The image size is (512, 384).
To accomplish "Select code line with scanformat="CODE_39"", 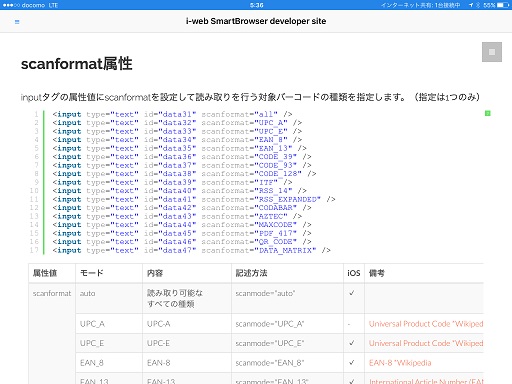I will (x=182, y=157).
